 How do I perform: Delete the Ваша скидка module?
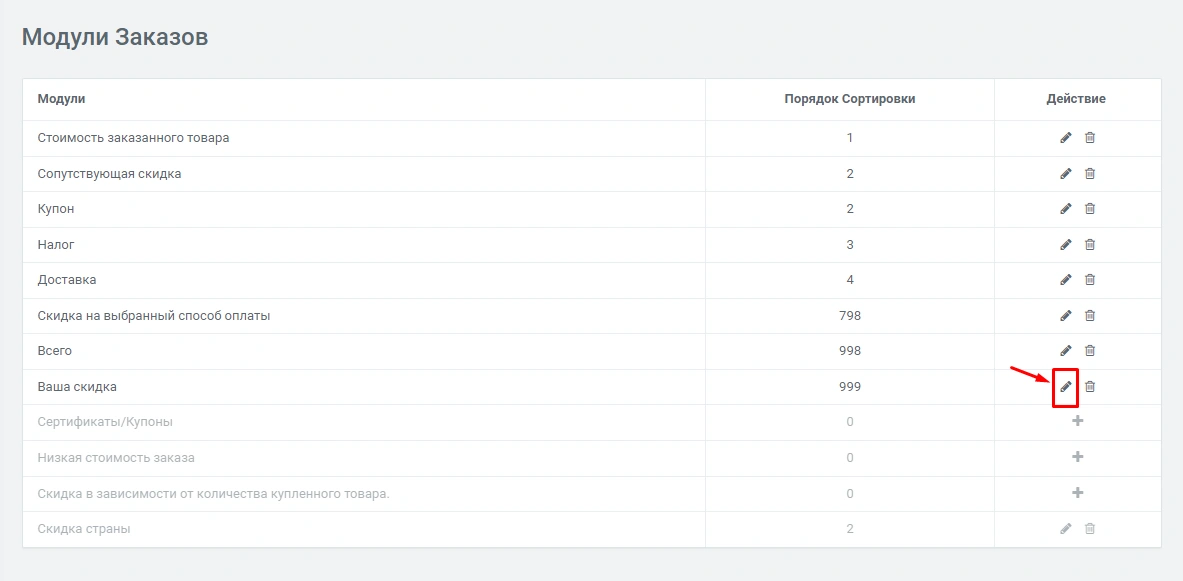point(1090,387)
